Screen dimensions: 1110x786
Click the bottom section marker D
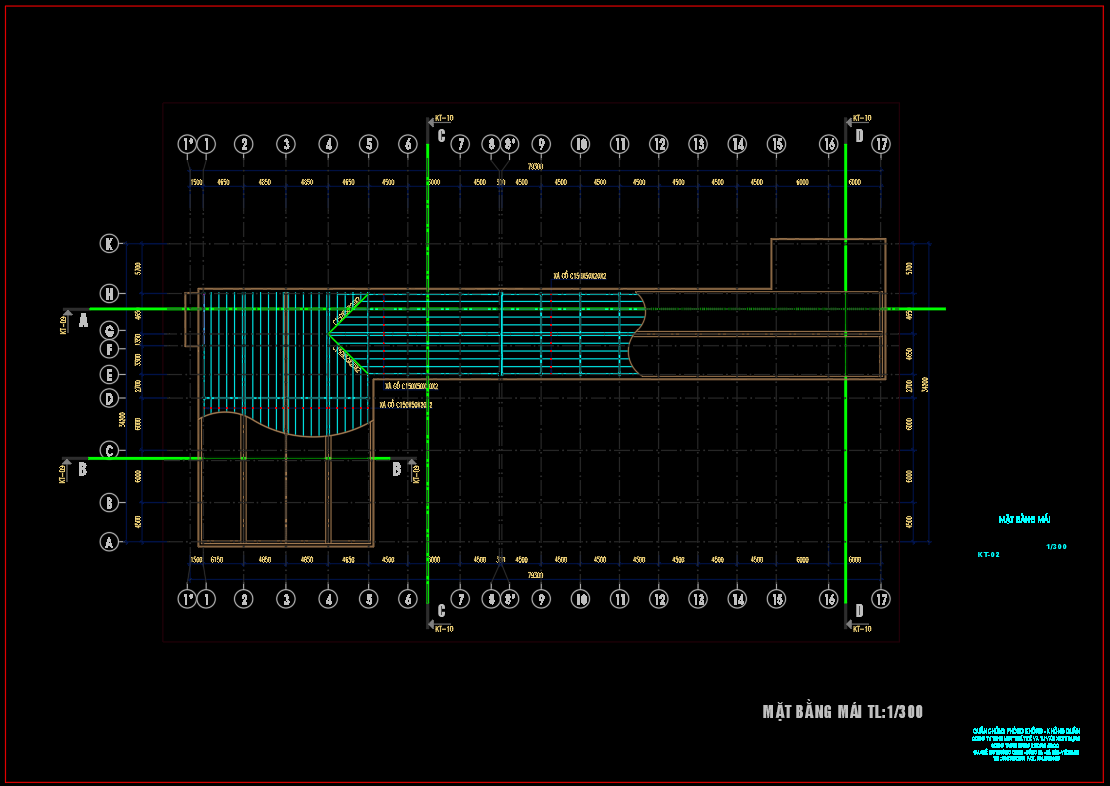859,610
